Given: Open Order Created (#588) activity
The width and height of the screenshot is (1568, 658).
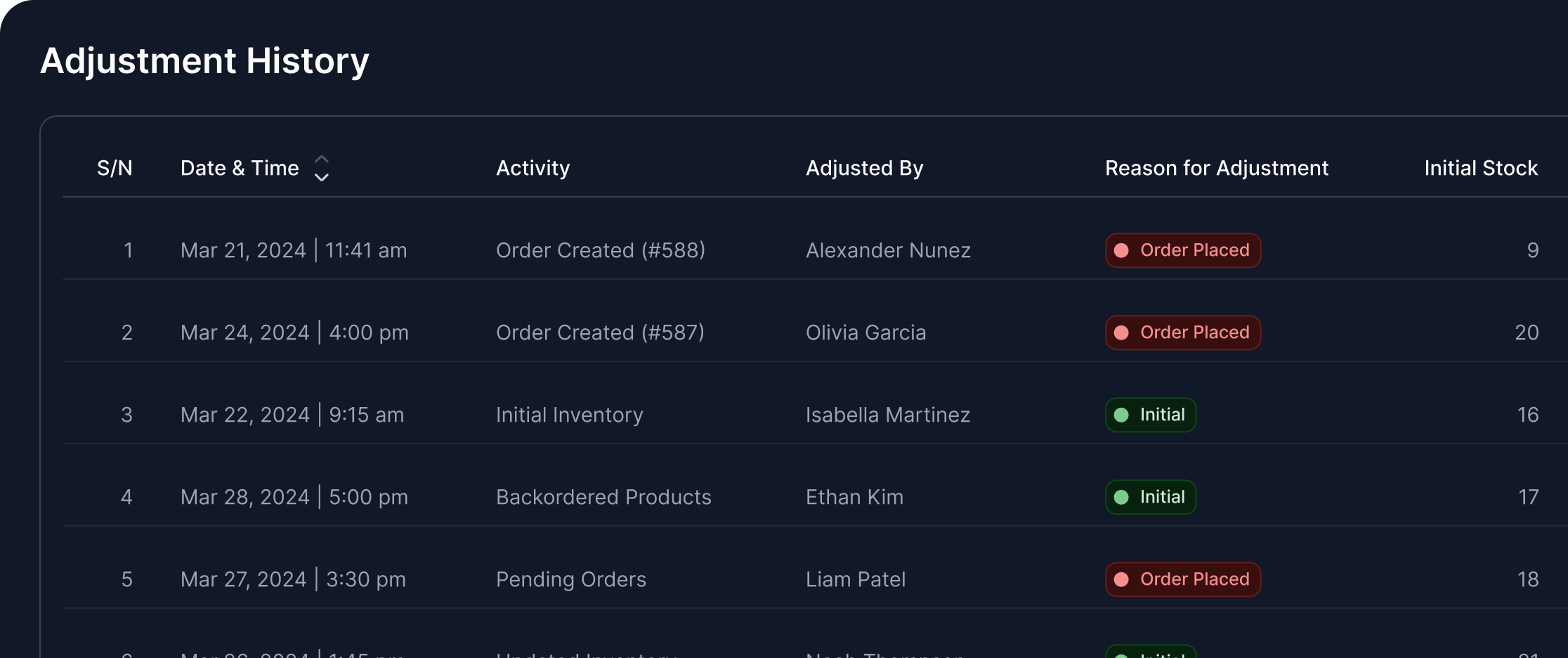Looking at the screenshot, I should point(600,250).
